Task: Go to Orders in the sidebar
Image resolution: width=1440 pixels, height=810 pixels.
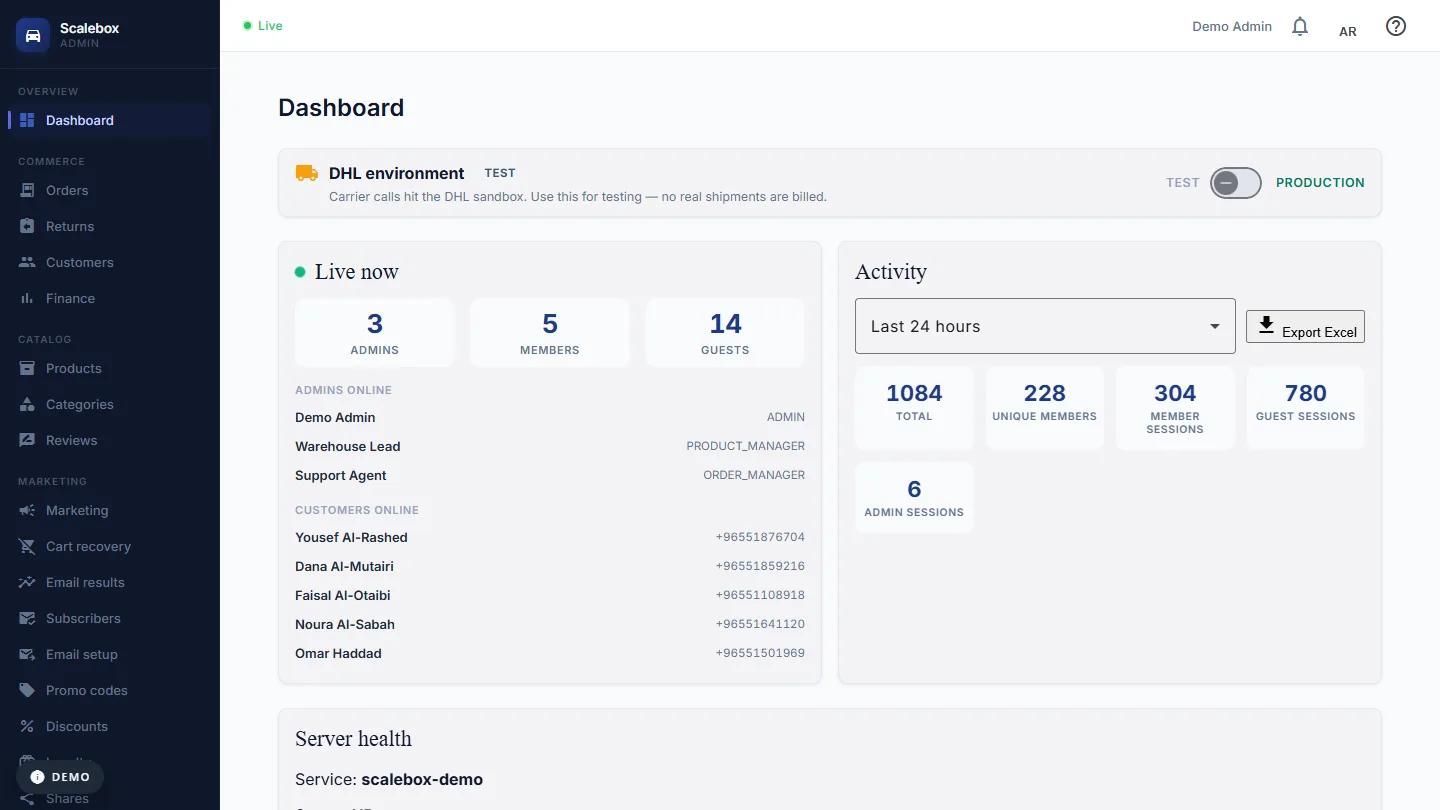Action: tap(110, 190)
